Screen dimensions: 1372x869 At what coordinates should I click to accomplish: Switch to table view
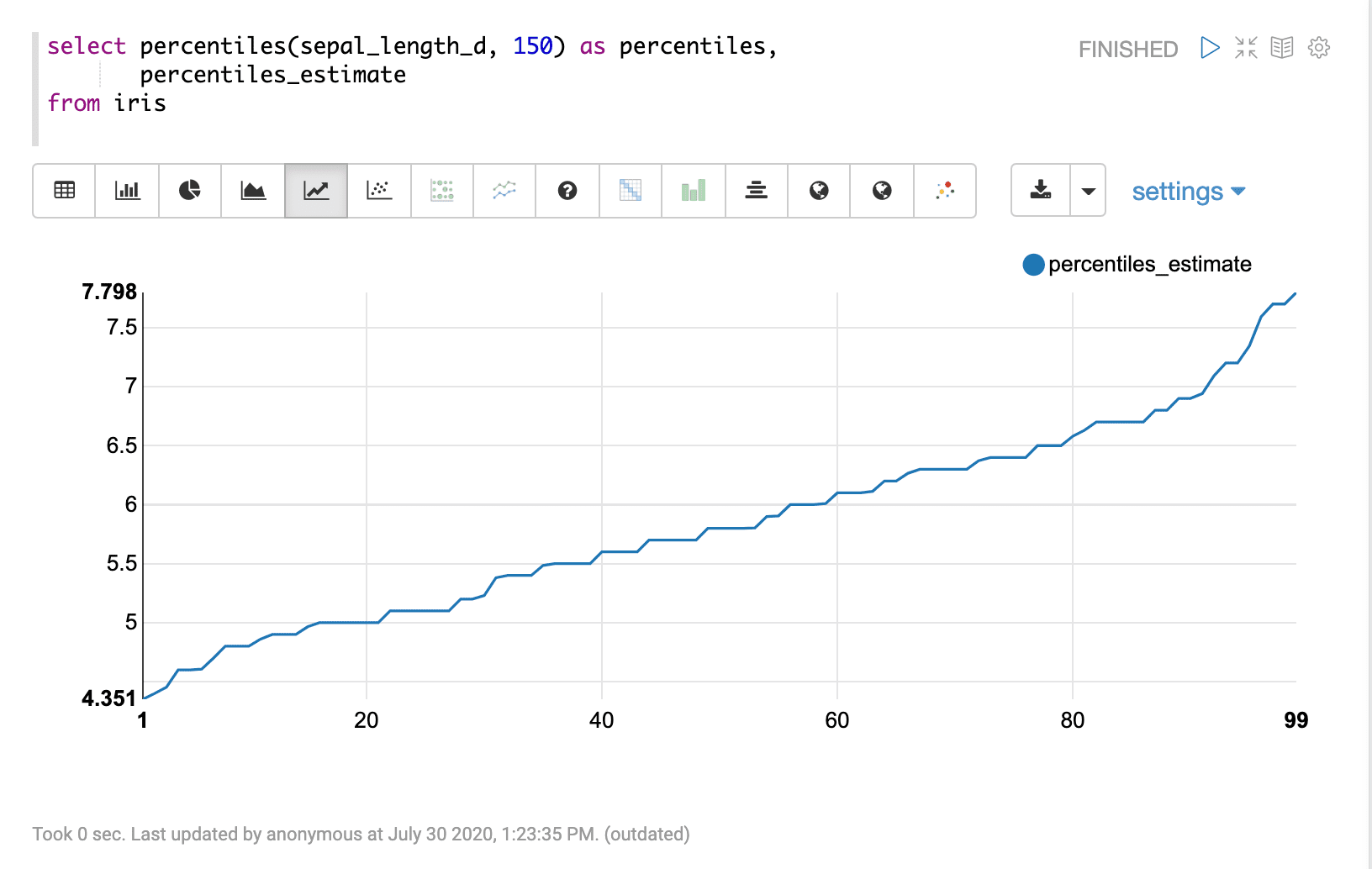[x=64, y=191]
